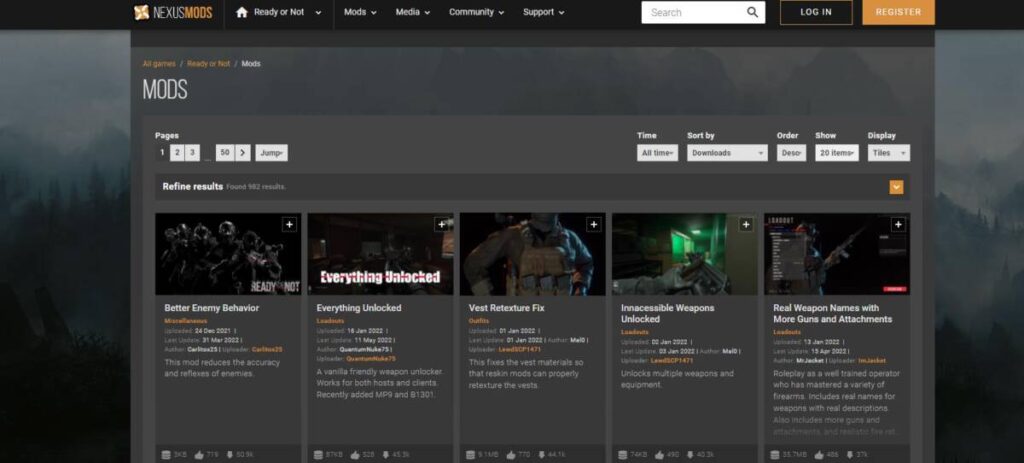Click the LOG IN button
The image size is (1024, 463).
pyautogui.click(x=816, y=12)
